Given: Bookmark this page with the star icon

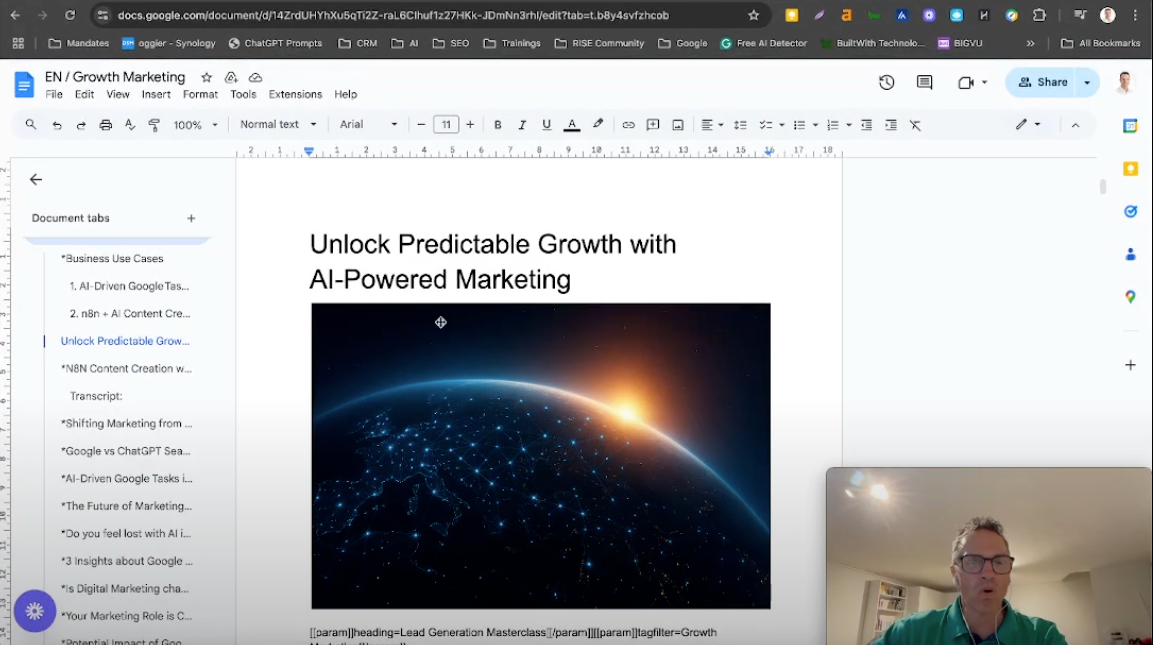Looking at the screenshot, I should pos(754,15).
